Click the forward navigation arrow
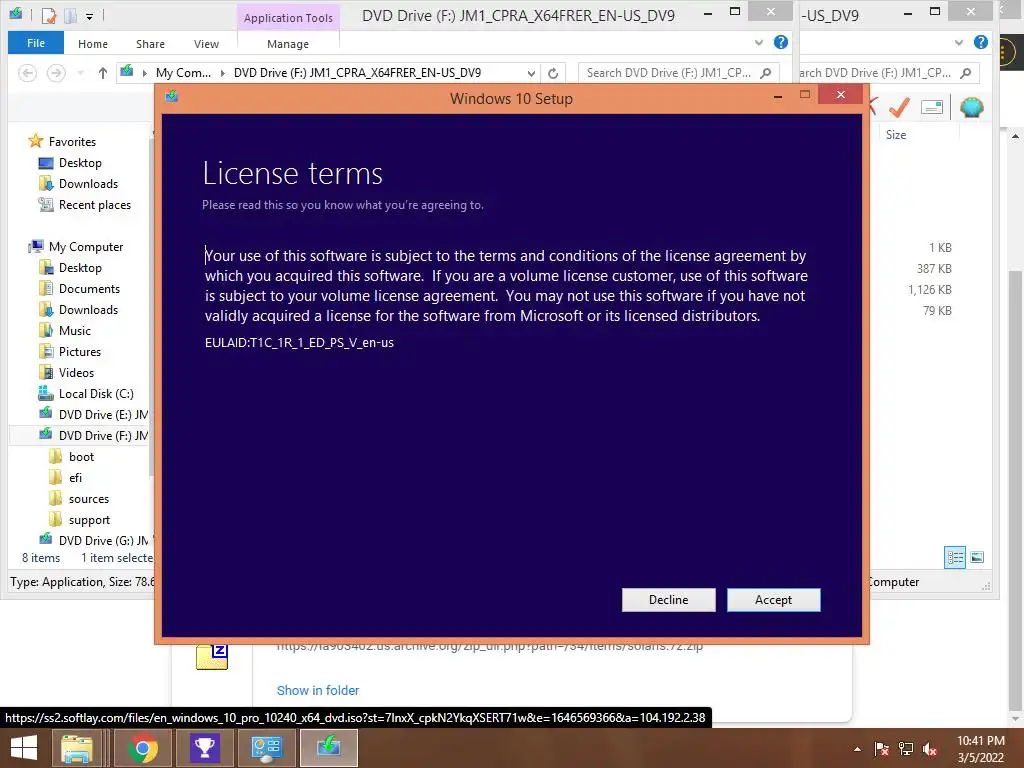The height and width of the screenshot is (768, 1024). click(56, 72)
